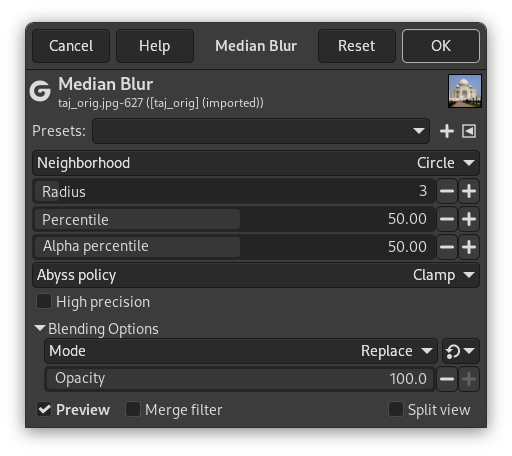This screenshot has height=456, width=512.
Task: Save current settings as named preset
Action: point(447,131)
